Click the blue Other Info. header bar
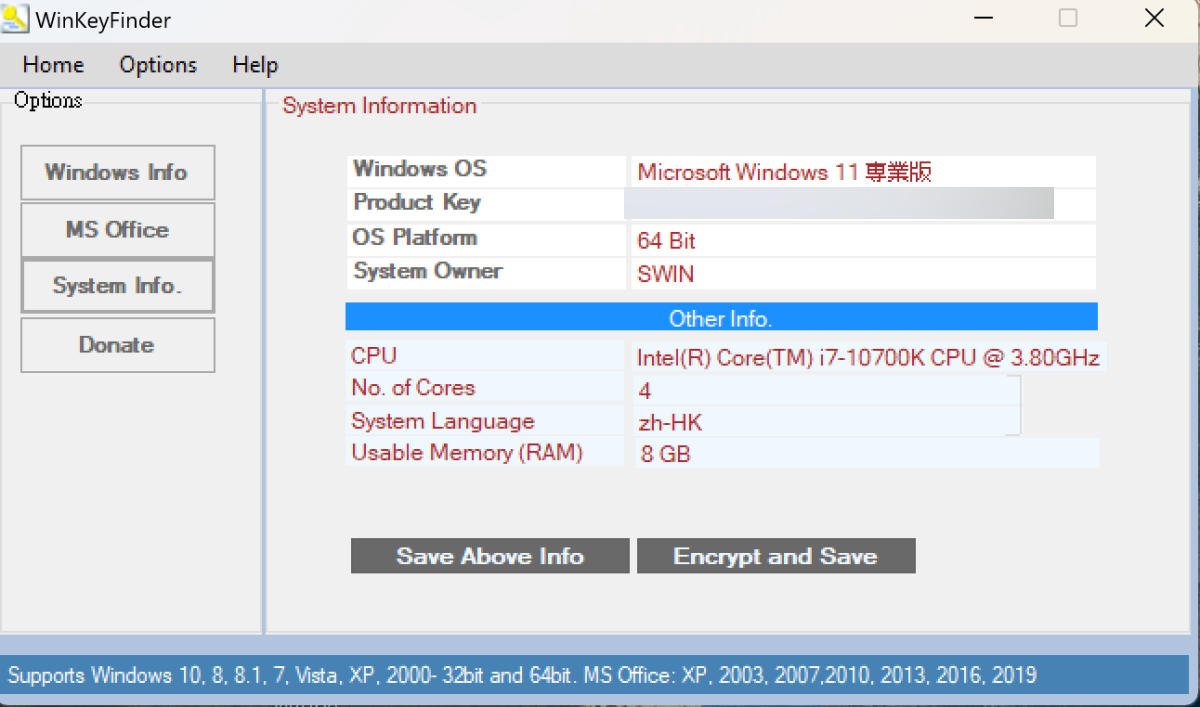The width and height of the screenshot is (1200, 707). click(x=721, y=318)
